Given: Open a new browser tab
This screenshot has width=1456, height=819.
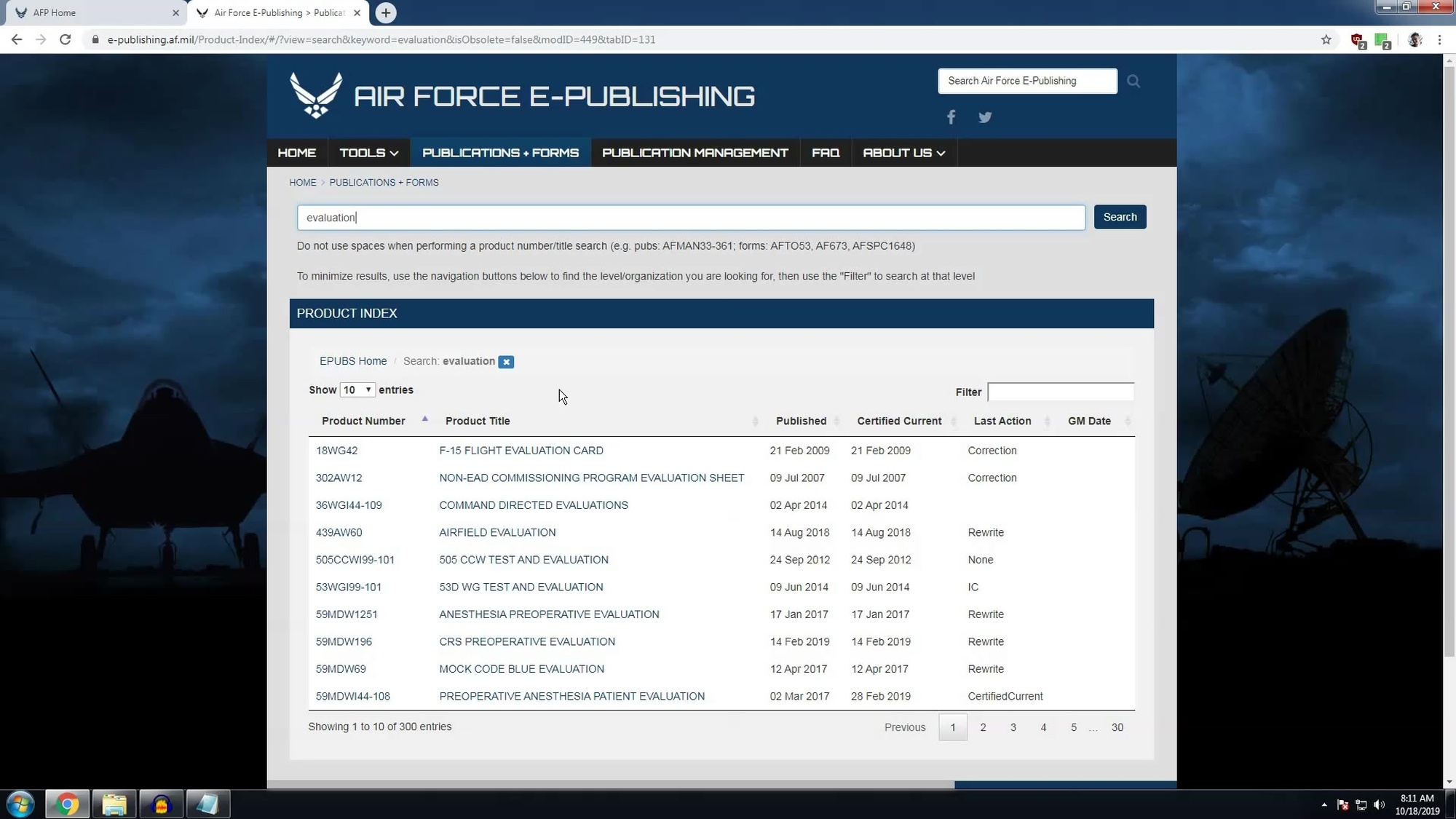Looking at the screenshot, I should [x=386, y=12].
